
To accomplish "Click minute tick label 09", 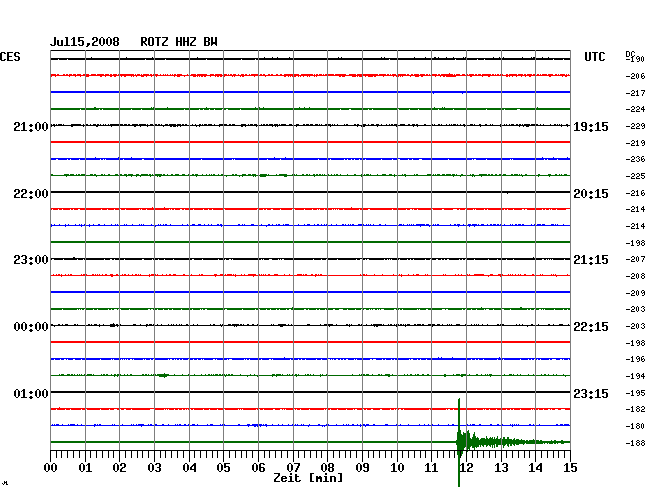I will 362,468.
